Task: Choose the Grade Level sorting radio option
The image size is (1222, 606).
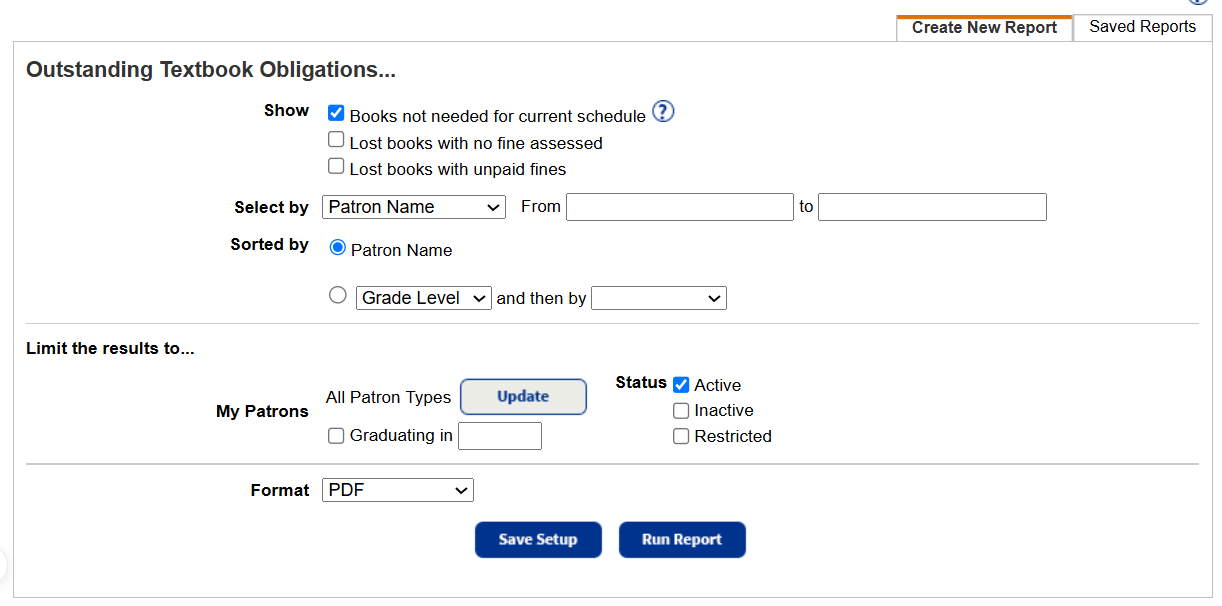Action: [x=337, y=295]
